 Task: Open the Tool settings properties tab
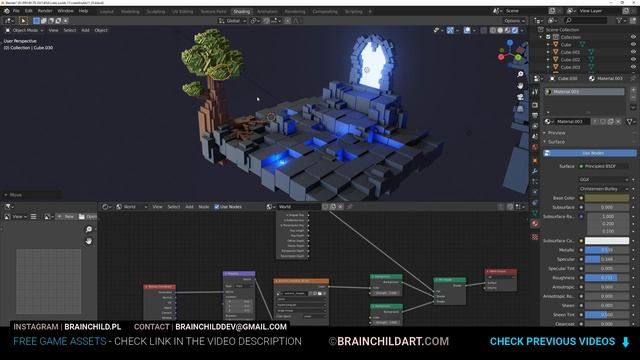[x=535, y=92]
